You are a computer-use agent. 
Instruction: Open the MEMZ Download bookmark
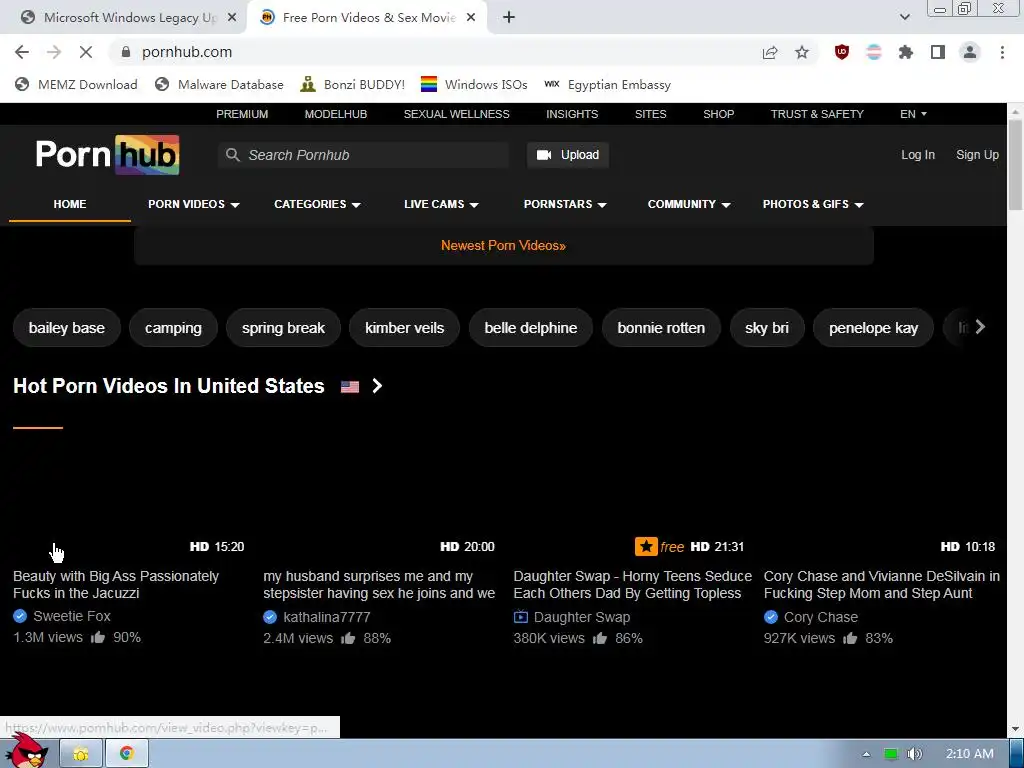[76, 84]
